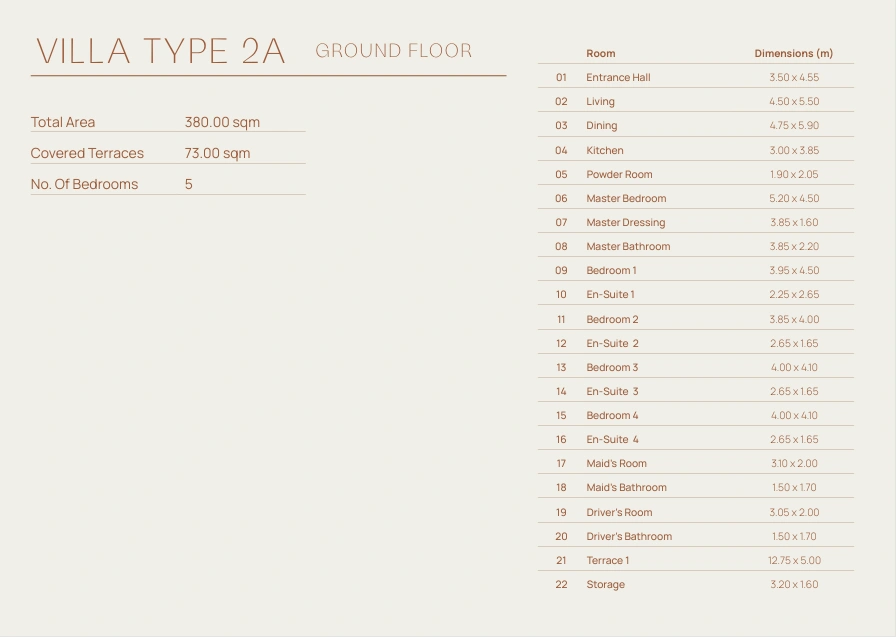Click the No. Of Bedrooms label
This screenshot has height=637, width=896.
85,184
